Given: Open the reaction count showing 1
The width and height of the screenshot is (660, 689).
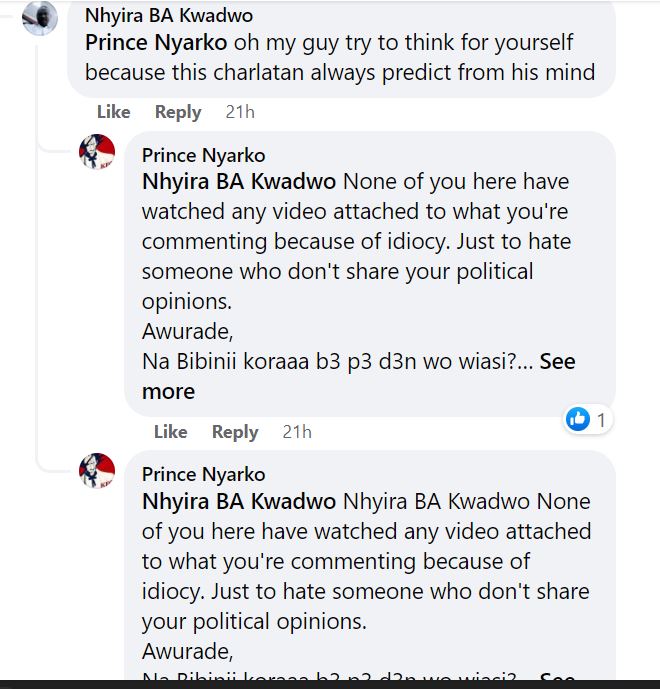Looking at the screenshot, I should click(601, 420).
